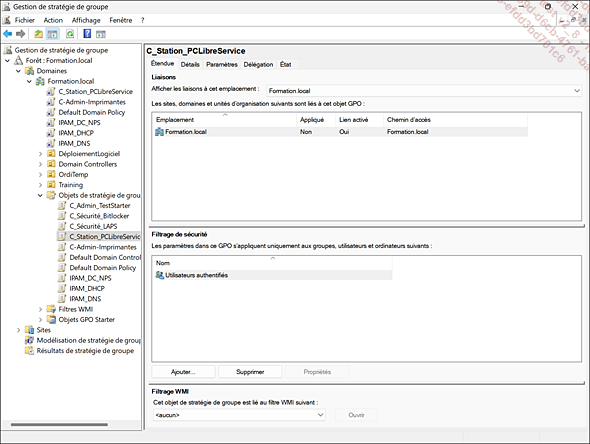Switch to the Paramètres tab
The image size is (590, 444).
pos(222,64)
